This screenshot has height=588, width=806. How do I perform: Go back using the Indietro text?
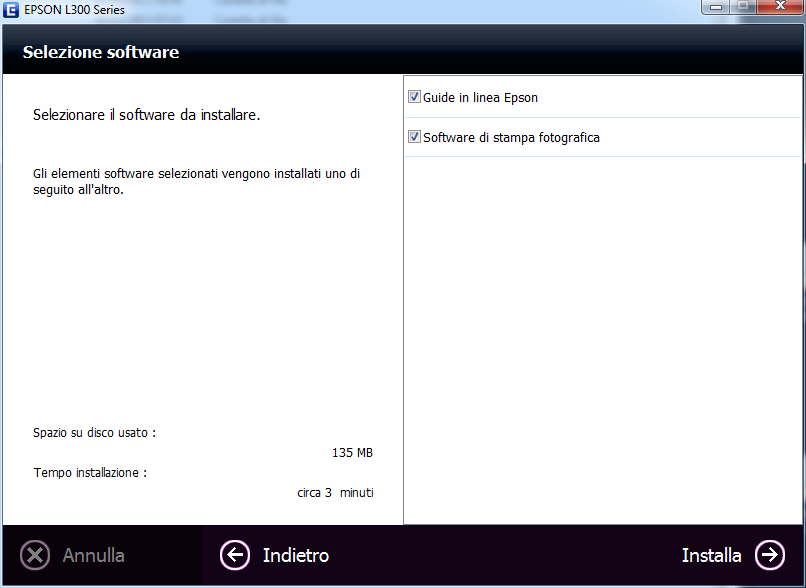point(295,555)
